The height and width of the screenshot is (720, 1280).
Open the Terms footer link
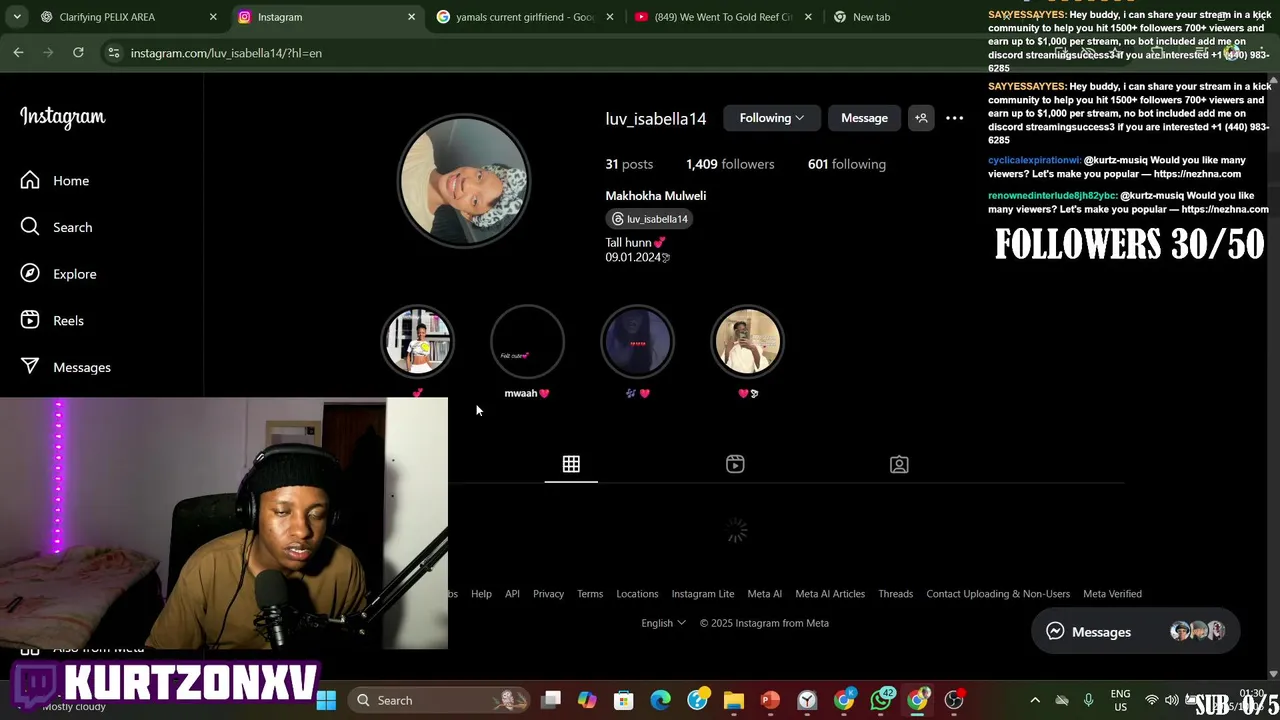590,594
